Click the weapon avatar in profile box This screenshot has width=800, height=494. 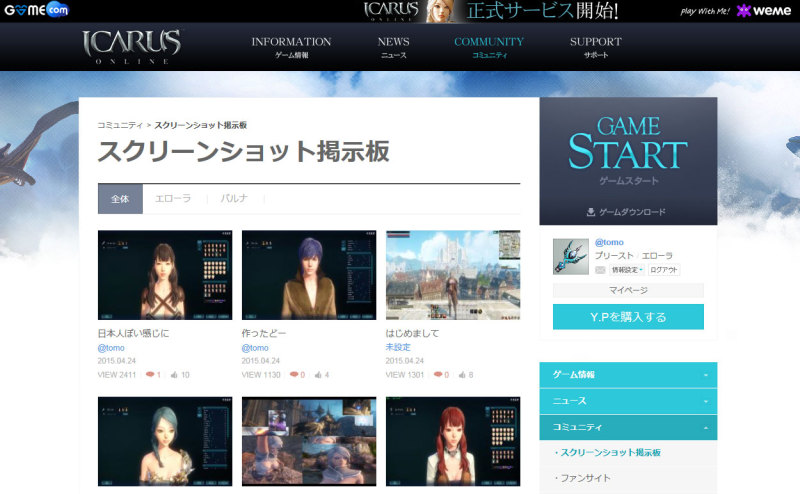(x=571, y=257)
